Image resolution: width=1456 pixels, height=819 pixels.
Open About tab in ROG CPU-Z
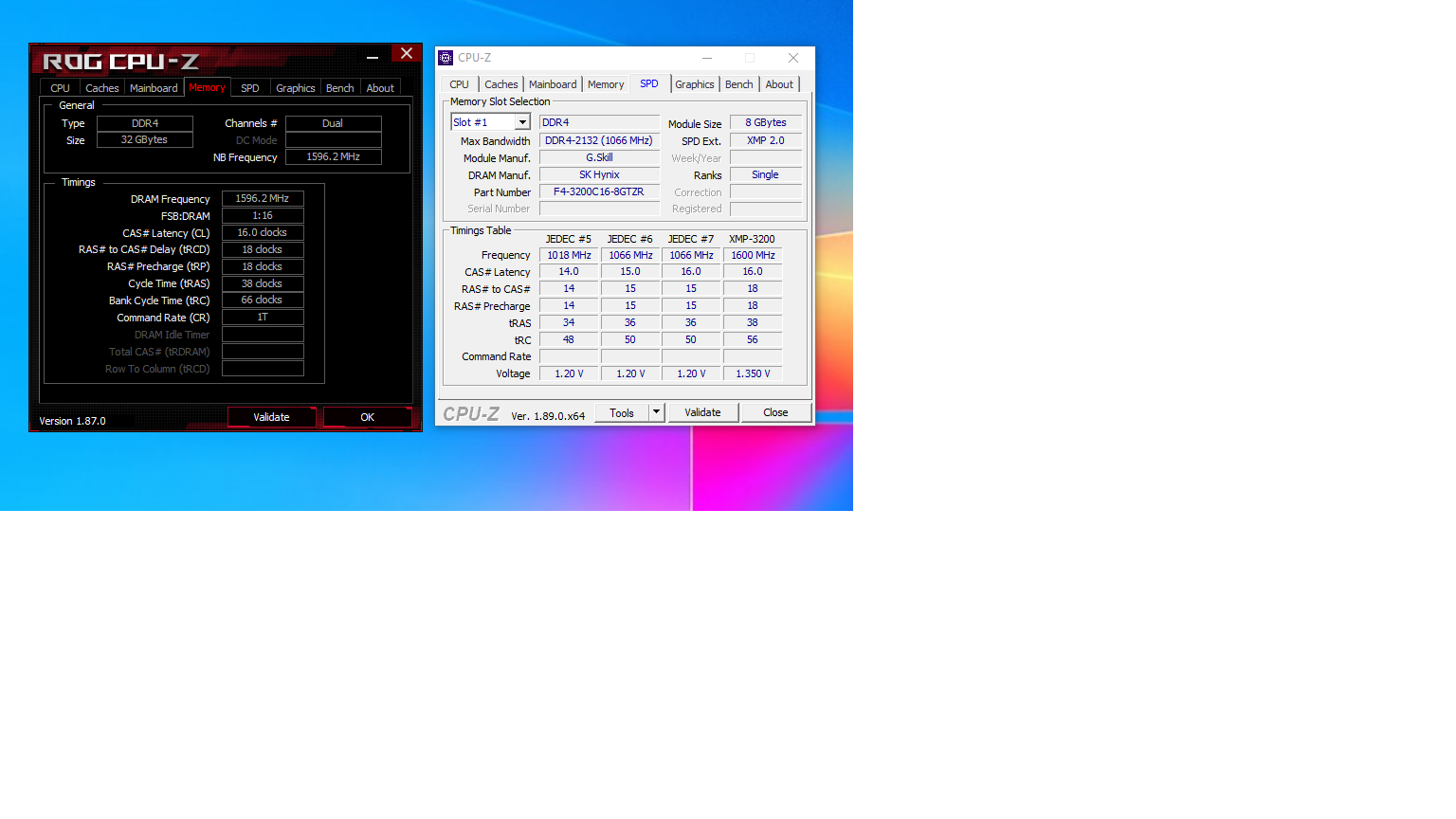pyautogui.click(x=380, y=88)
